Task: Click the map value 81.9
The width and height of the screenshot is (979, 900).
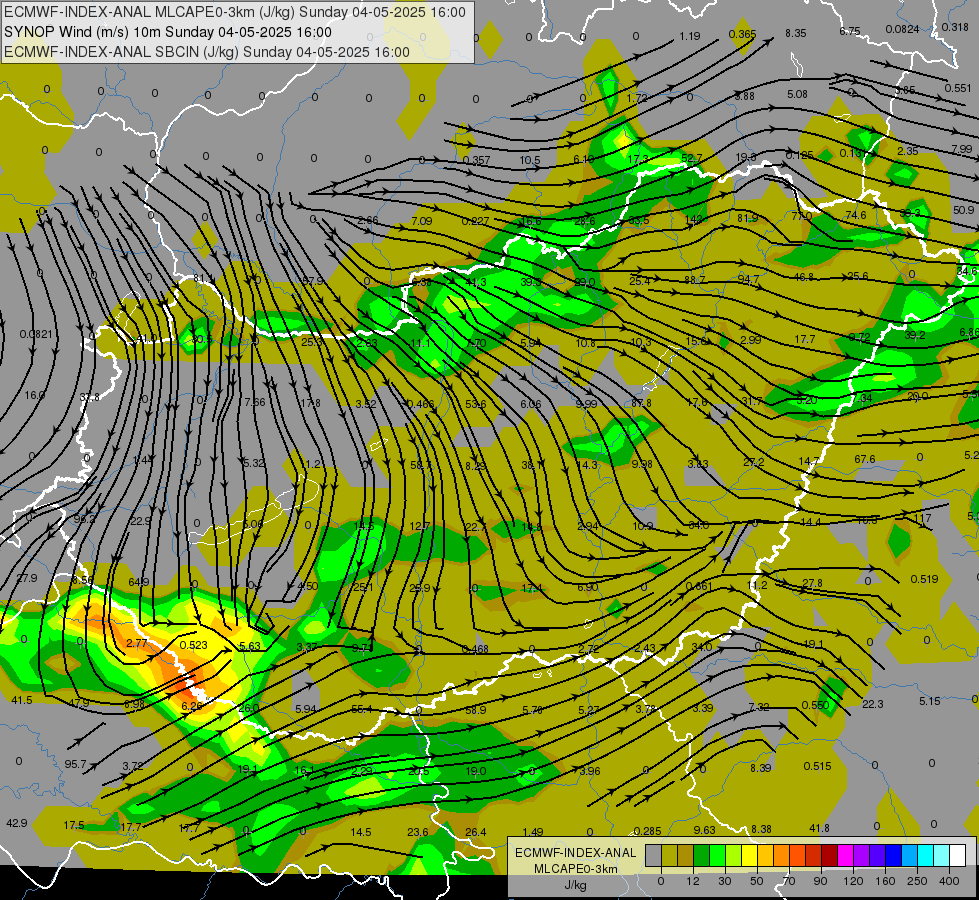Action: pyautogui.click(x=747, y=218)
